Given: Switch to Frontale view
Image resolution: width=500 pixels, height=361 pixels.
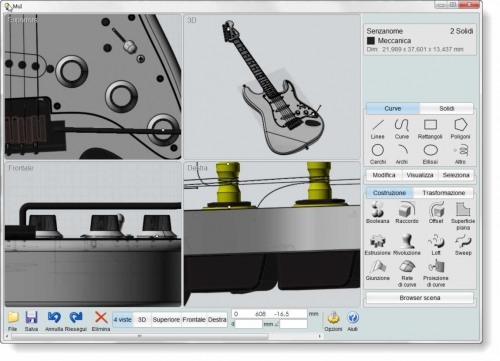Looking at the screenshot, I should coord(194,320).
